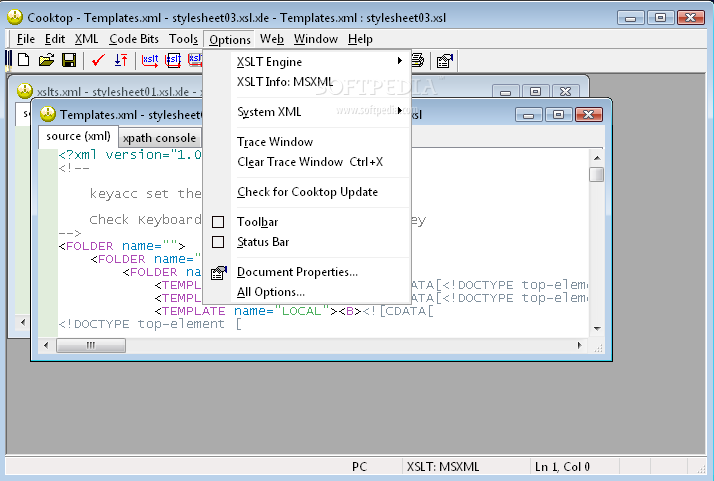Click the PC status bar entry
The image size is (714, 481).
tap(359, 466)
